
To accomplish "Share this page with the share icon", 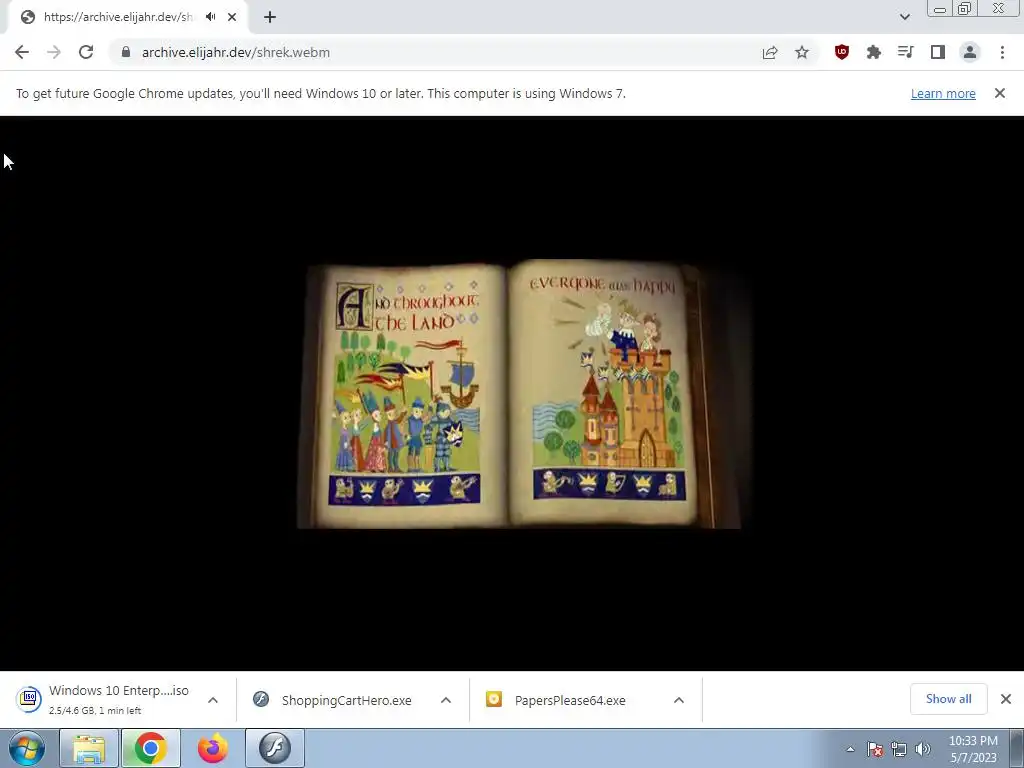I will [770, 52].
